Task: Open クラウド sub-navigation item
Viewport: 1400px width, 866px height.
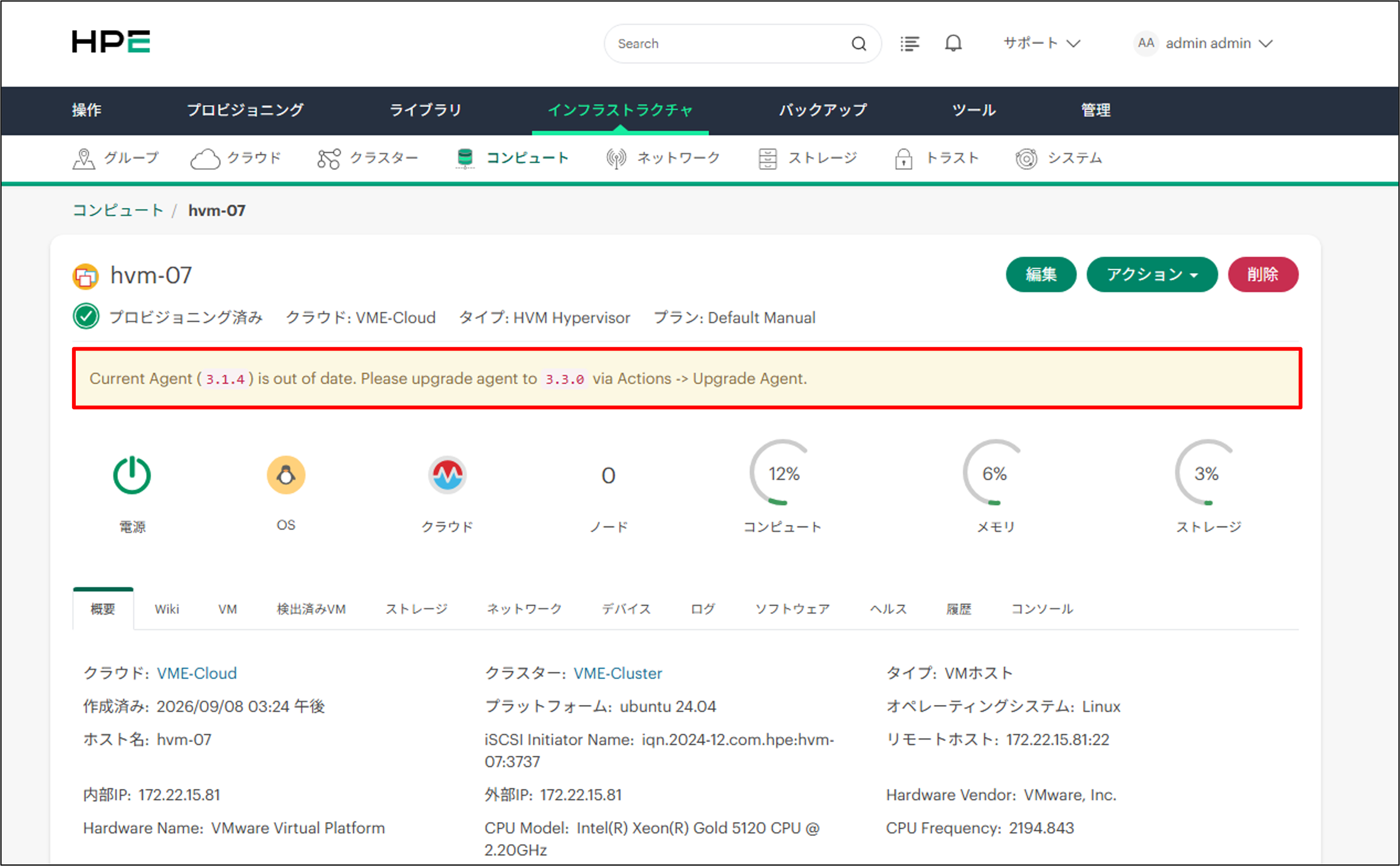Action: pos(236,159)
